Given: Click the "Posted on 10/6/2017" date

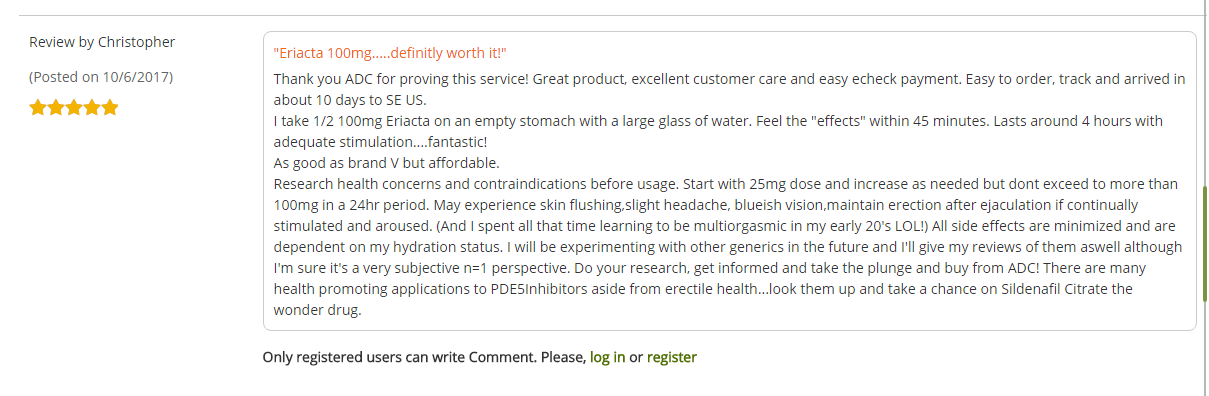Looking at the screenshot, I should pyautogui.click(x=101, y=76).
